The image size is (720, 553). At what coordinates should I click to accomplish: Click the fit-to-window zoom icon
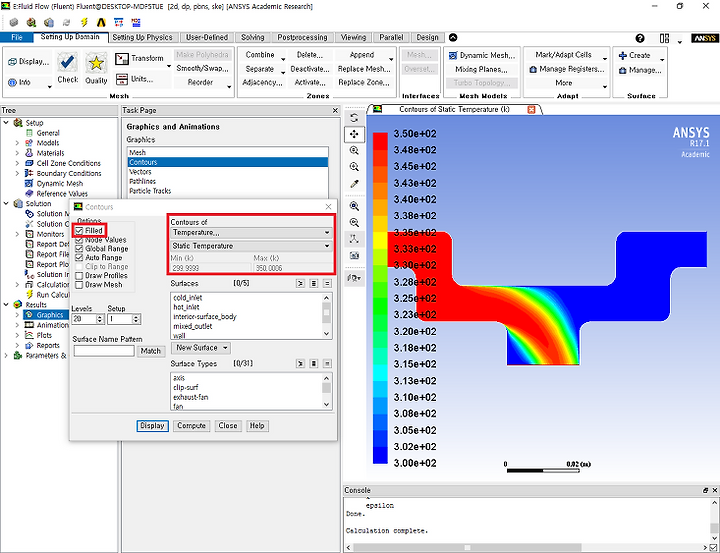click(x=354, y=206)
